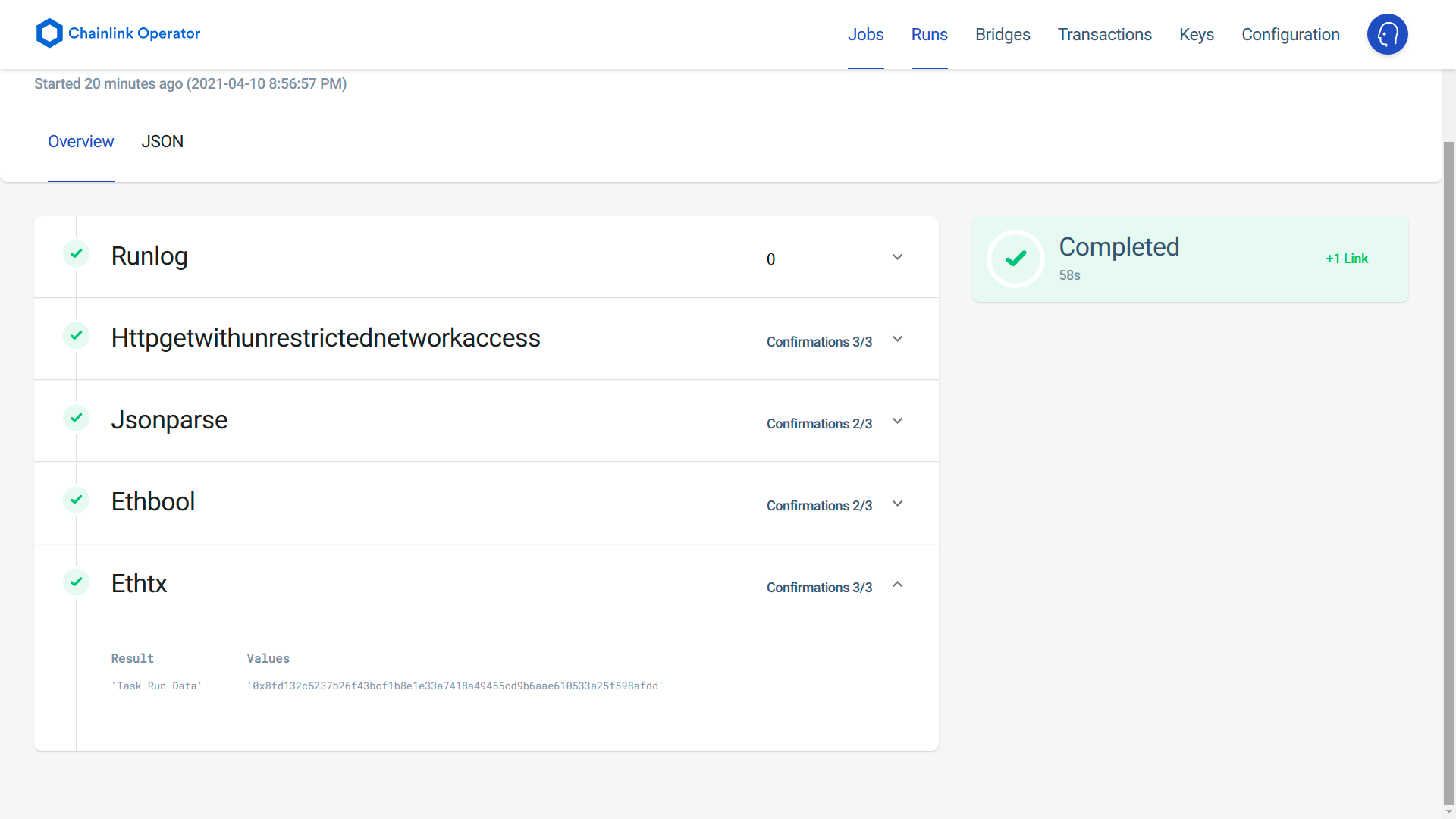Collapse the Ethtx task details
Viewport: 1456px width, 819px height.
[x=897, y=585]
